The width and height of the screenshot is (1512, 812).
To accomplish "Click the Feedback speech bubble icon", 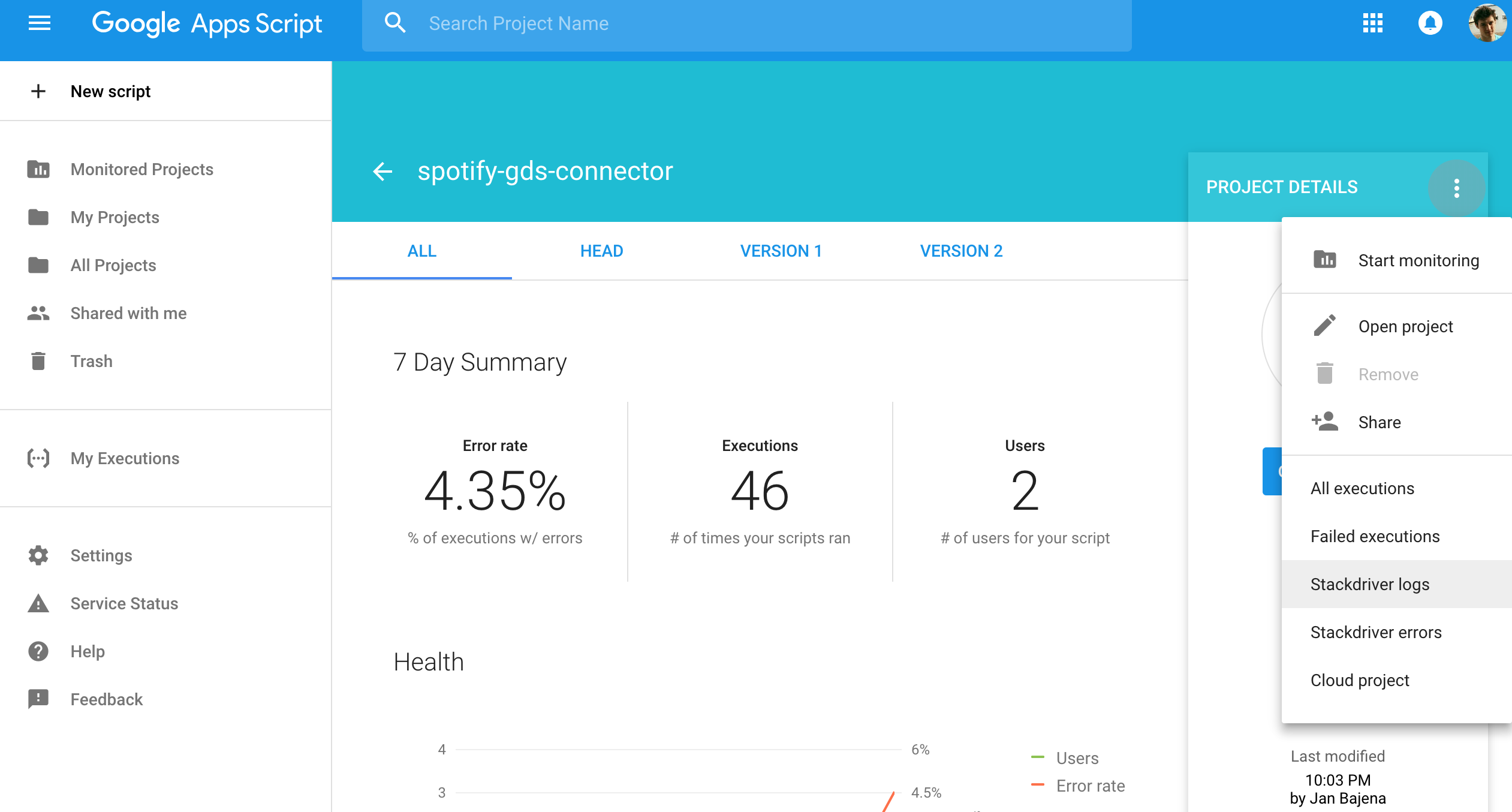I will pyautogui.click(x=38, y=699).
